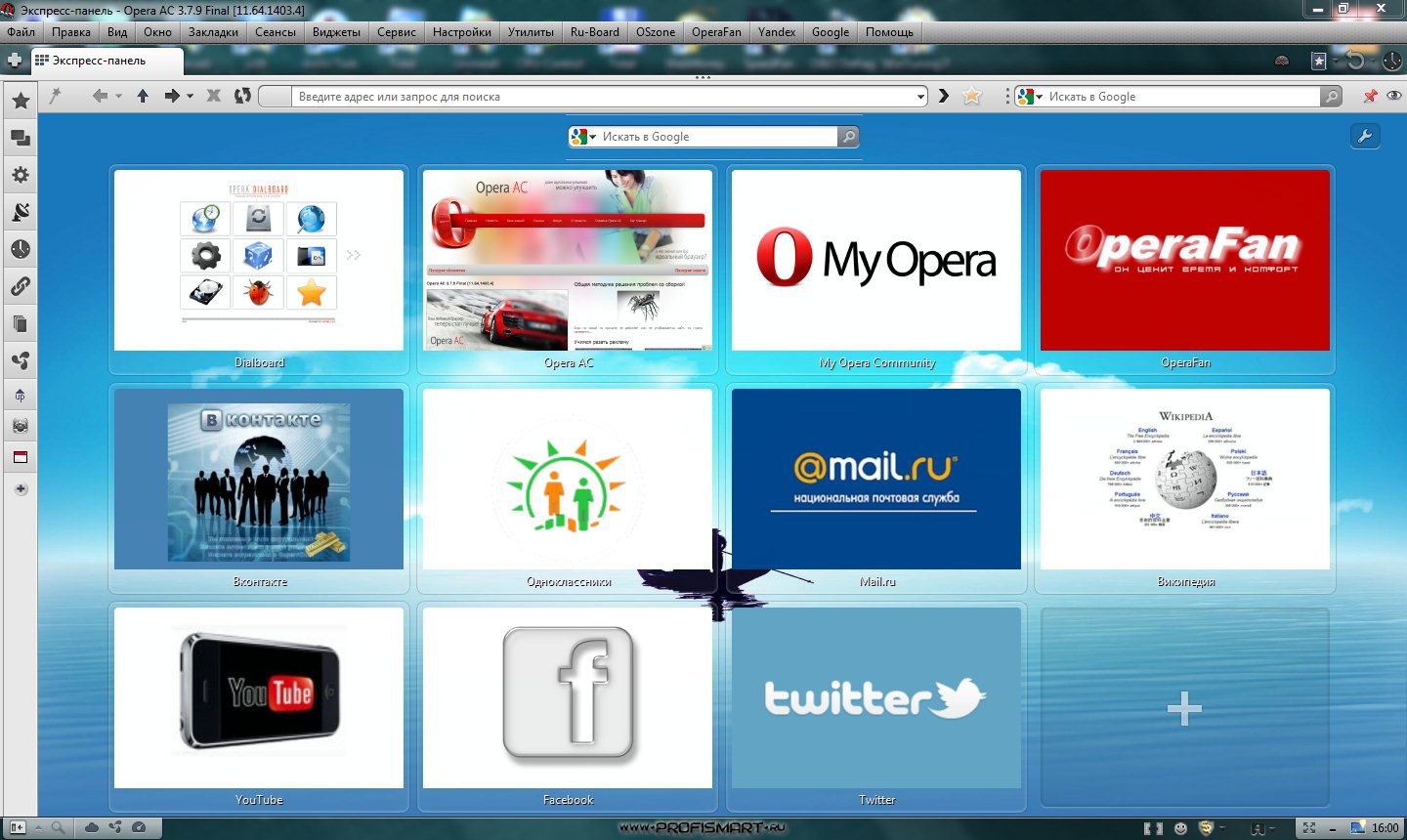This screenshot has height=840, width=1407.
Task: Focus the Speed Dial Google search field
Action: point(718,137)
